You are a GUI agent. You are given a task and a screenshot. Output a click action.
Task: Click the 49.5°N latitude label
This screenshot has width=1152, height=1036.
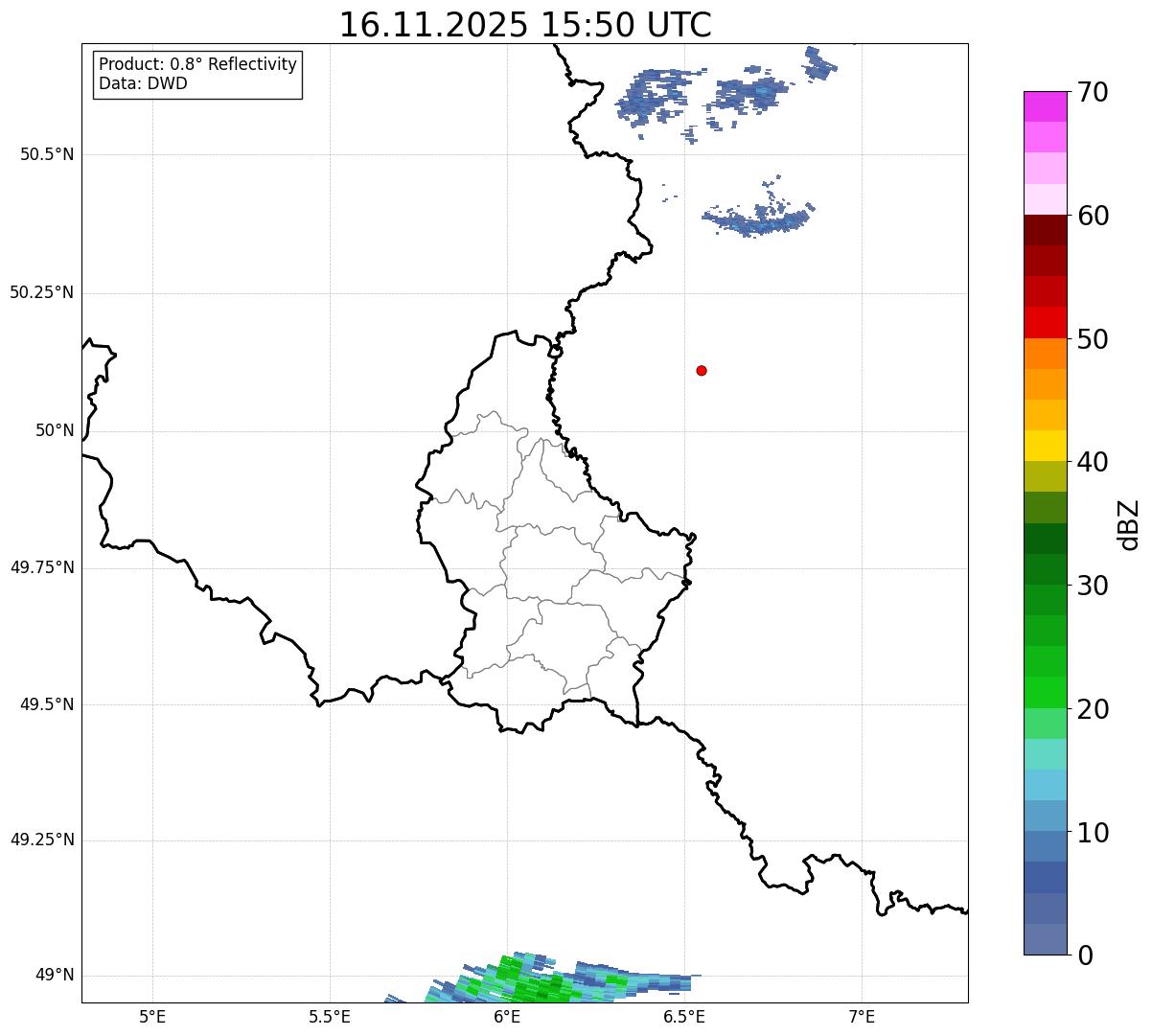(x=47, y=704)
